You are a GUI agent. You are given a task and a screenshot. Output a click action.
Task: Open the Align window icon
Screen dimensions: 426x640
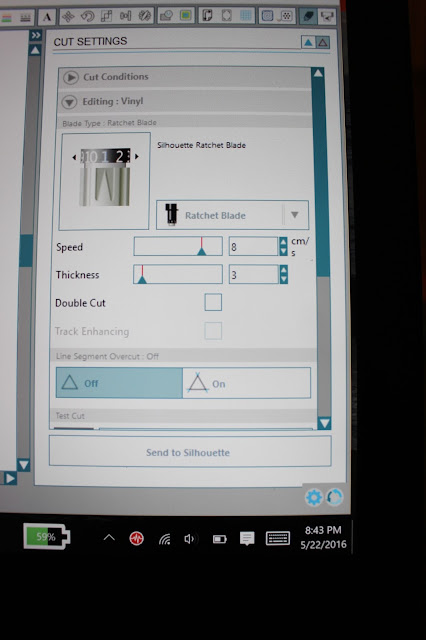pyautogui.click(x=125, y=16)
